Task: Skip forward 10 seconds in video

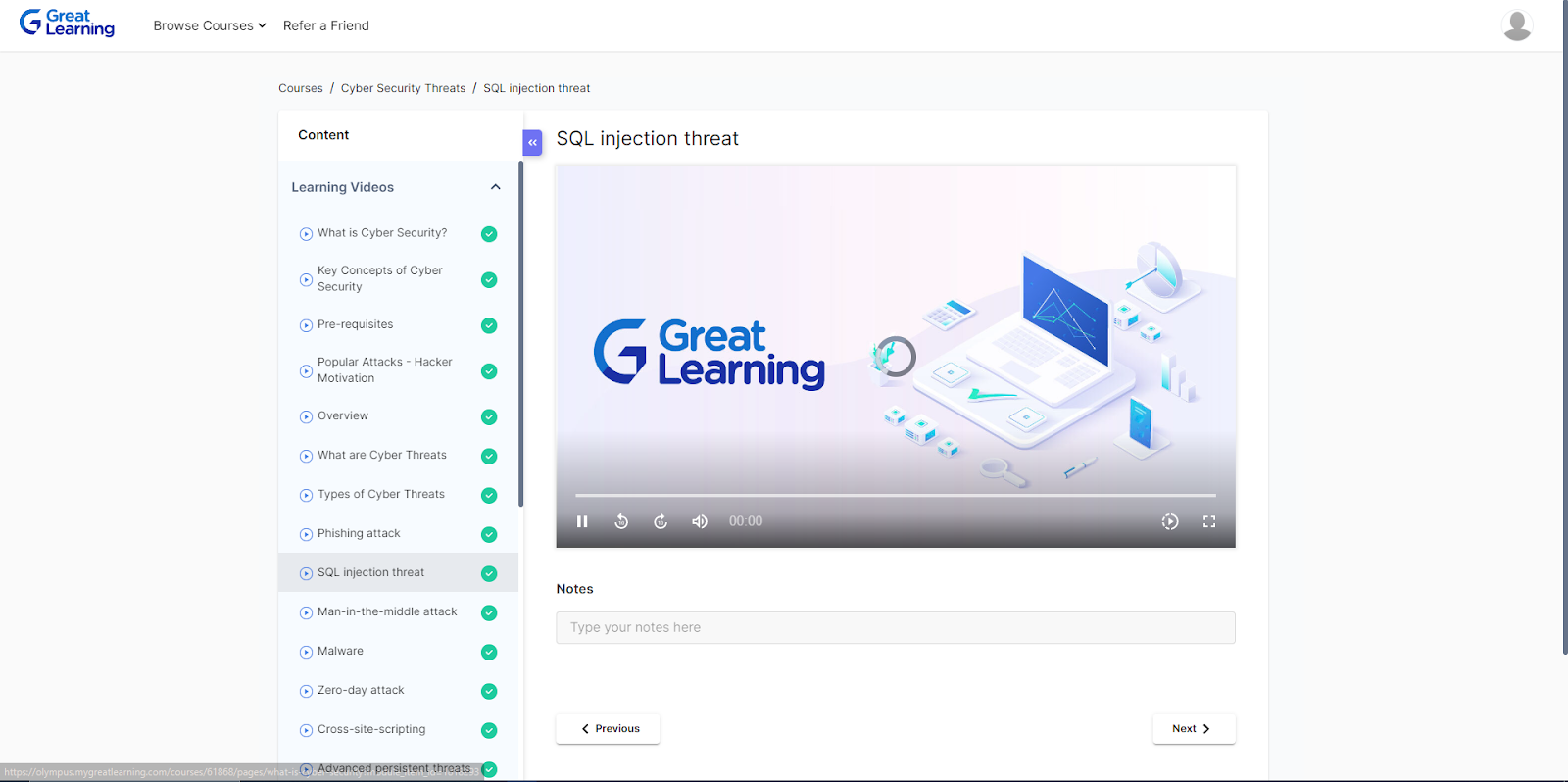Action: tap(661, 521)
